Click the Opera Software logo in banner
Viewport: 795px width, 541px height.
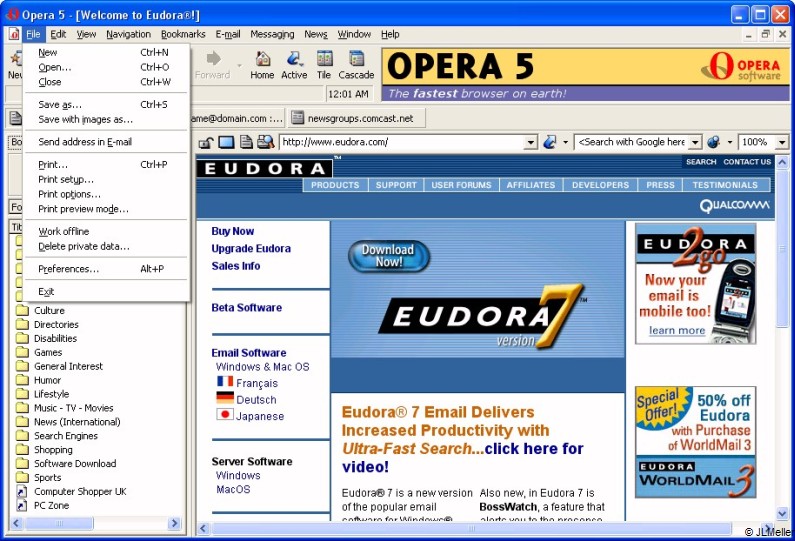742,67
